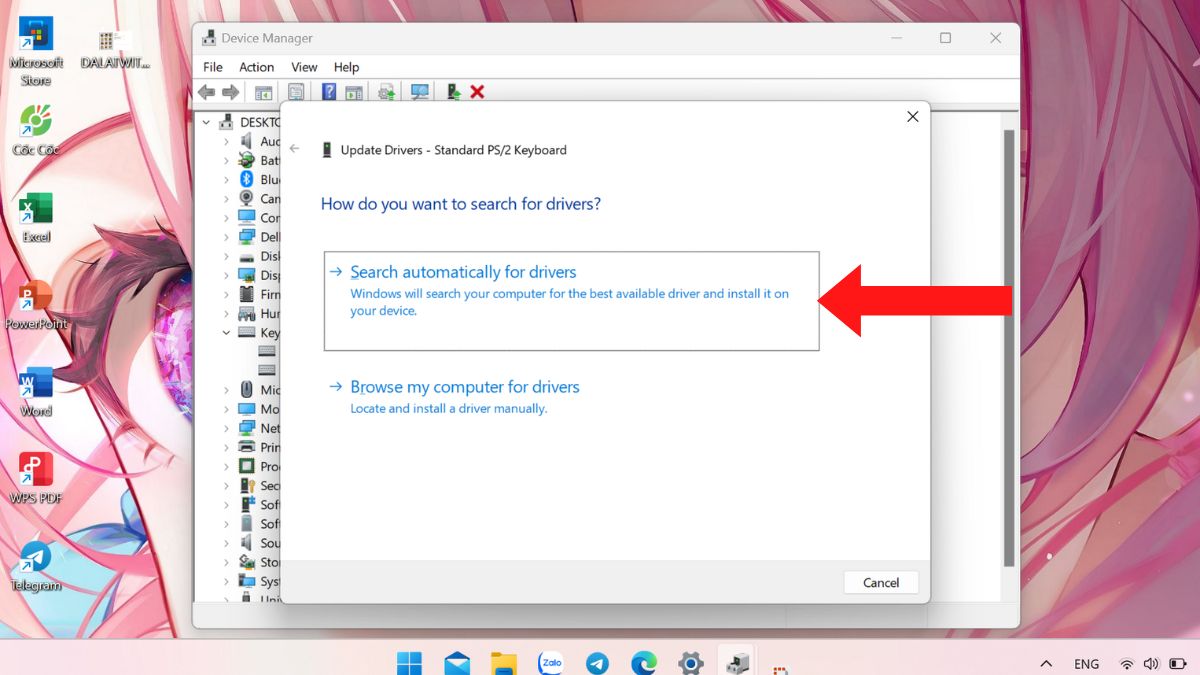Go back using the Update Drivers dialog arrow

coord(295,149)
